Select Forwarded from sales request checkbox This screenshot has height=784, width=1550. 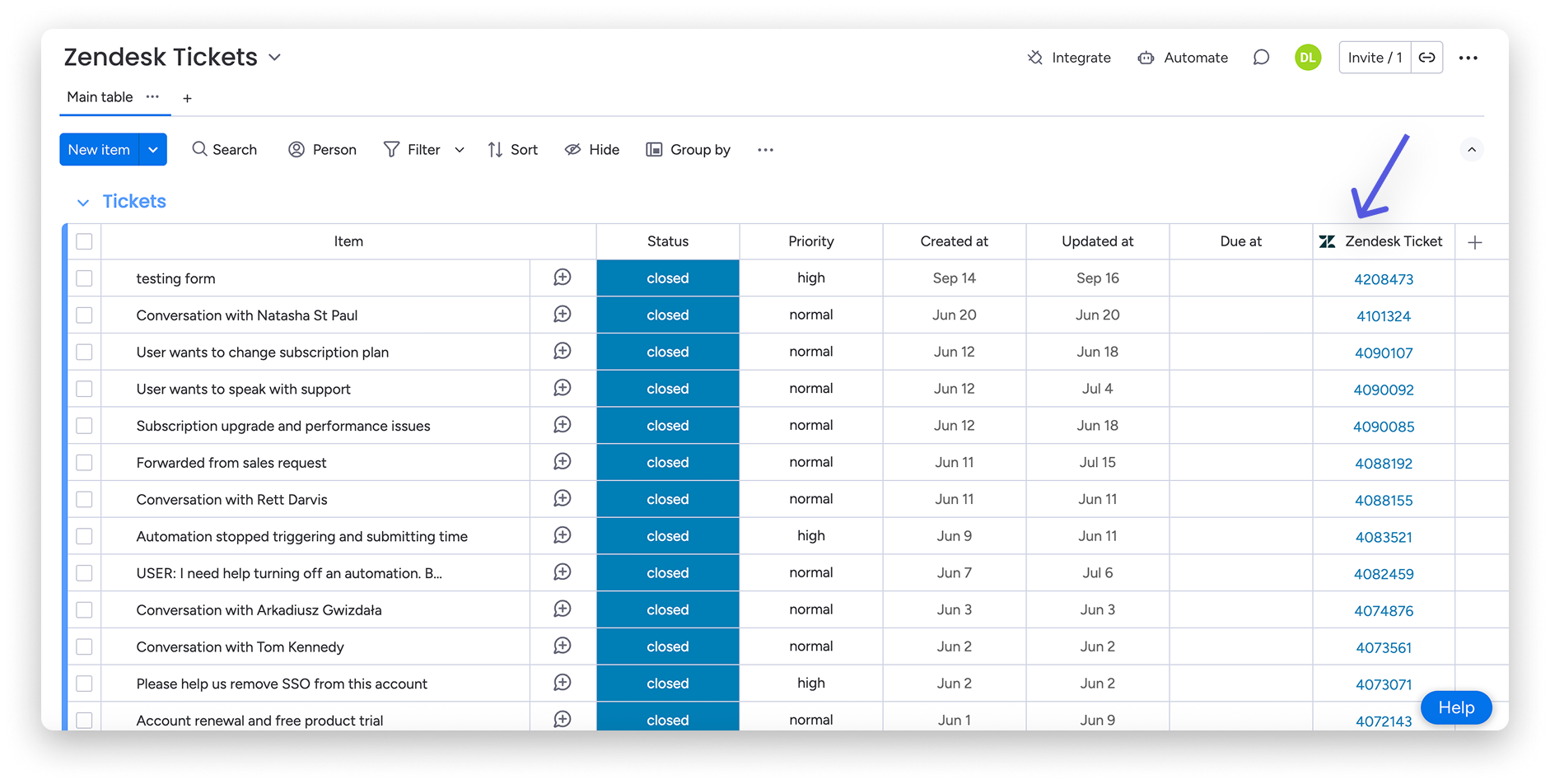[x=84, y=463]
